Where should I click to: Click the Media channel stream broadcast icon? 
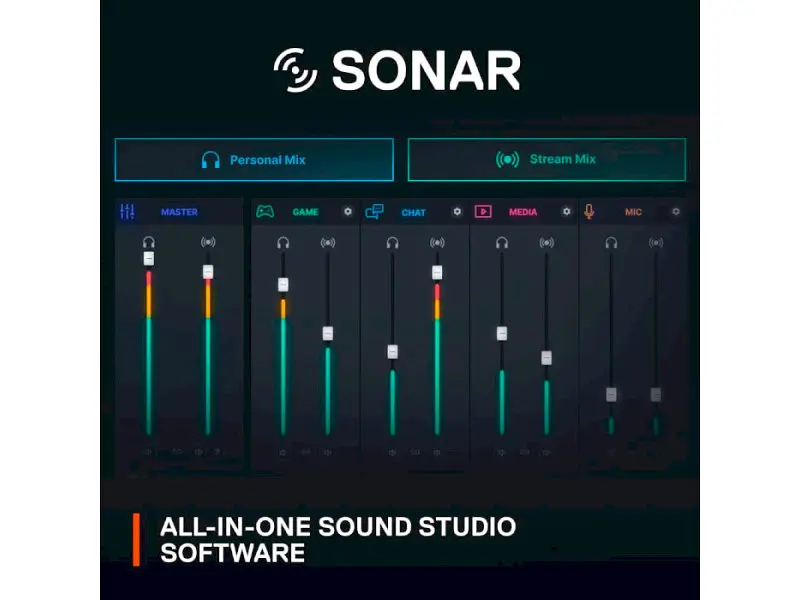(546, 243)
